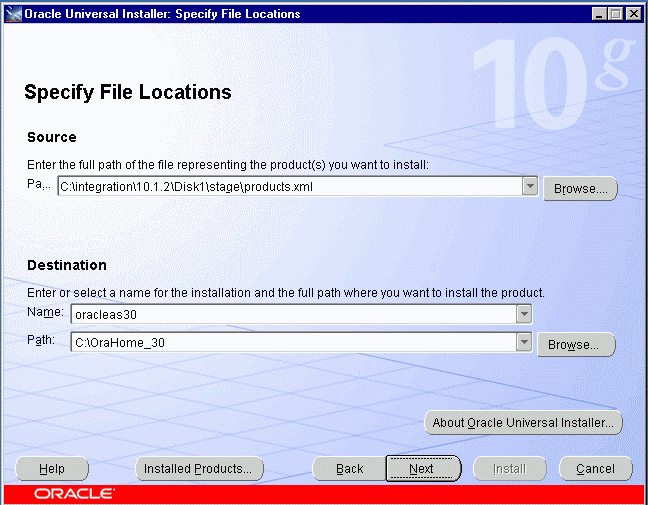Cancel the installation
The height and width of the screenshot is (505, 648).
(x=596, y=469)
